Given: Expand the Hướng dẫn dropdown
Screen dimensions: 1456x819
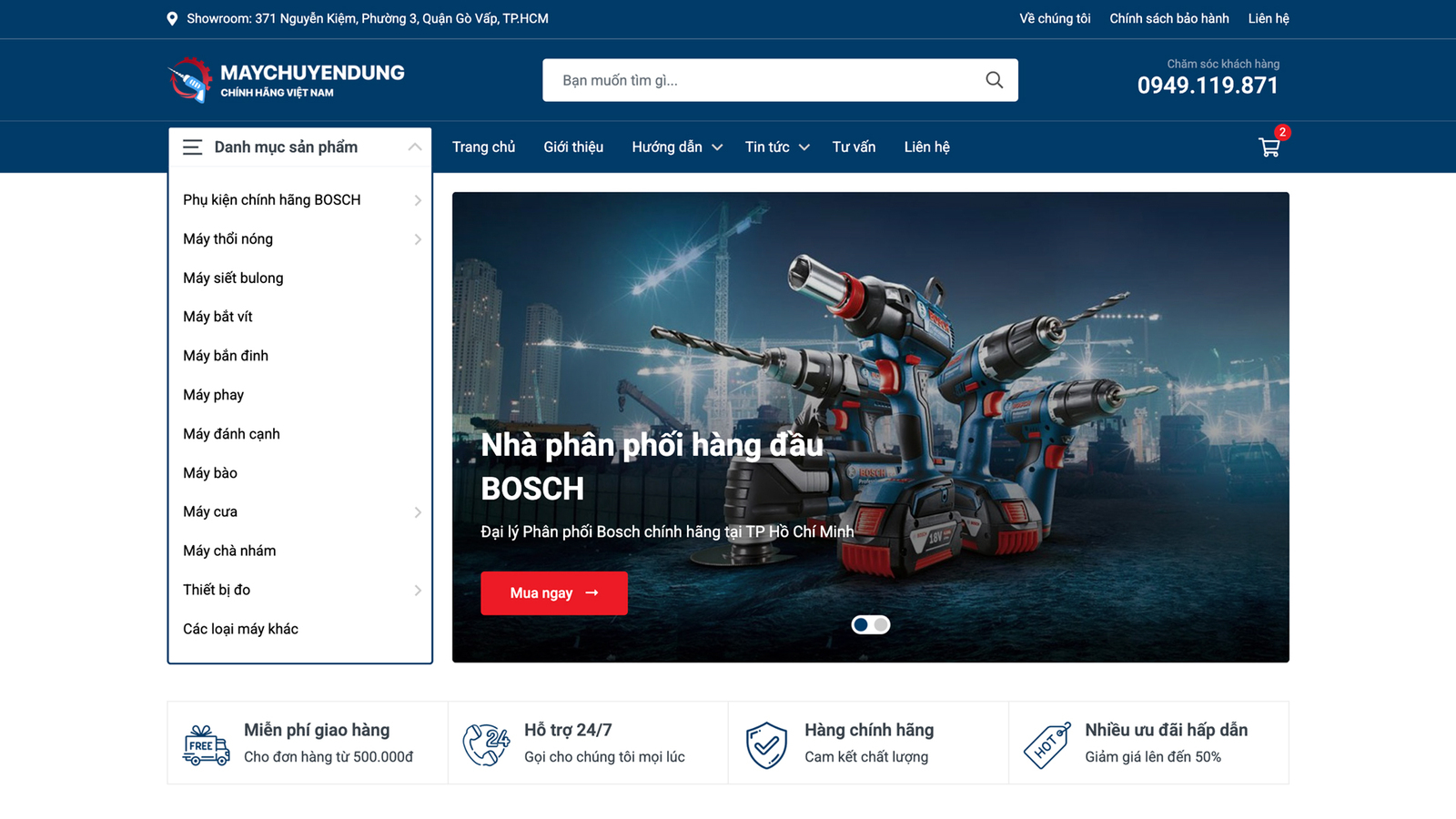Looking at the screenshot, I should tap(717, 147).
